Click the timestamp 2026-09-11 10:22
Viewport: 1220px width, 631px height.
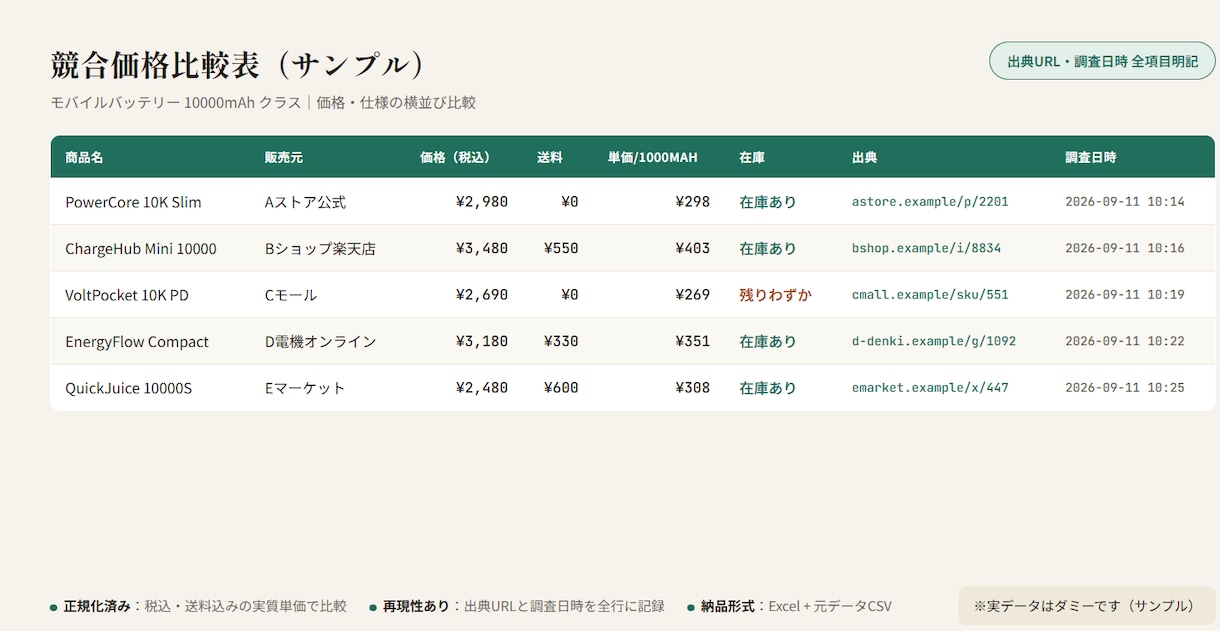[x=1125, y=342]
